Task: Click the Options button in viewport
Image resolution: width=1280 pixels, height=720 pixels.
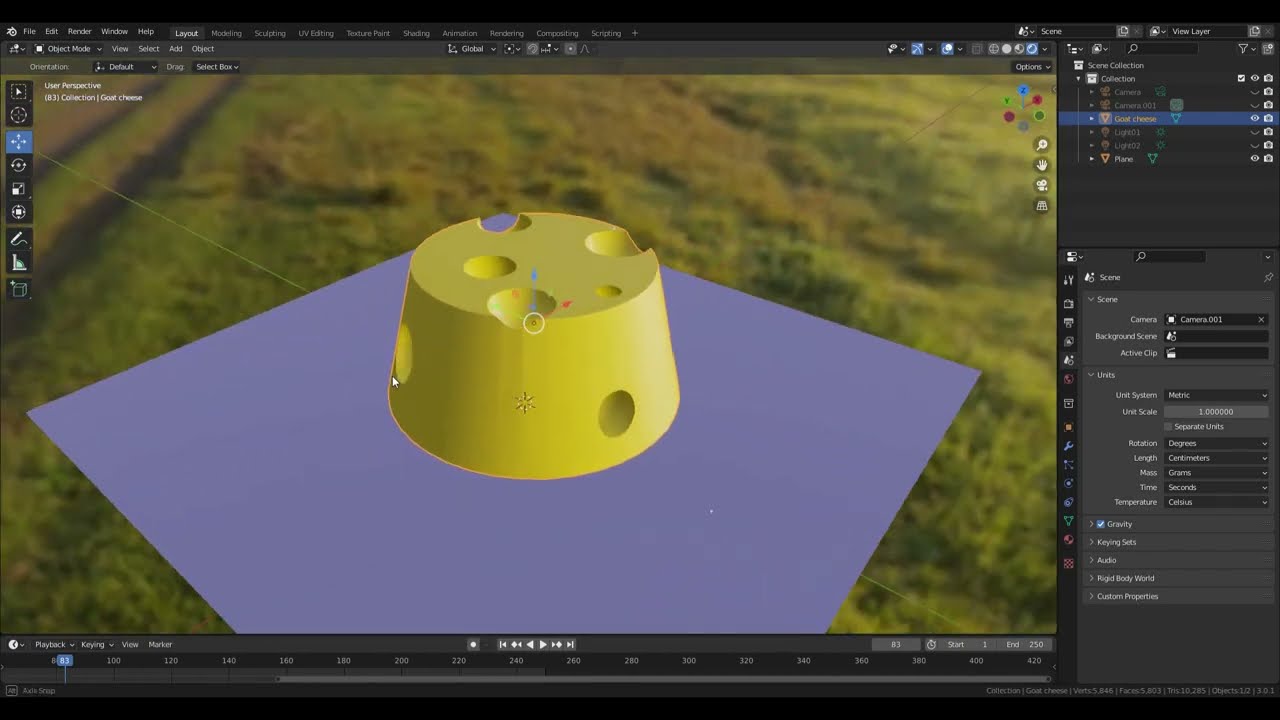Action: pyautogui.click(x=1032, y=67)
